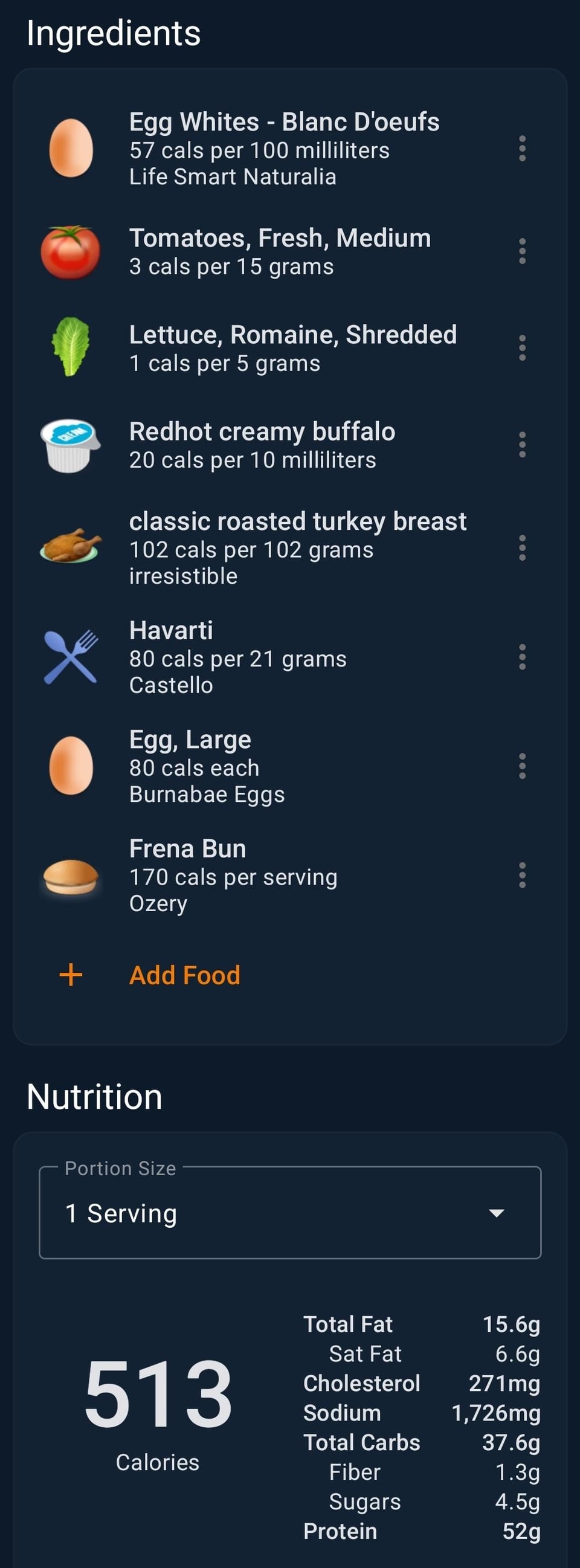Expand the Portion Size dropdown arrow
The height and width of the screenshot is (1568, 580).
click(496, 1213)
